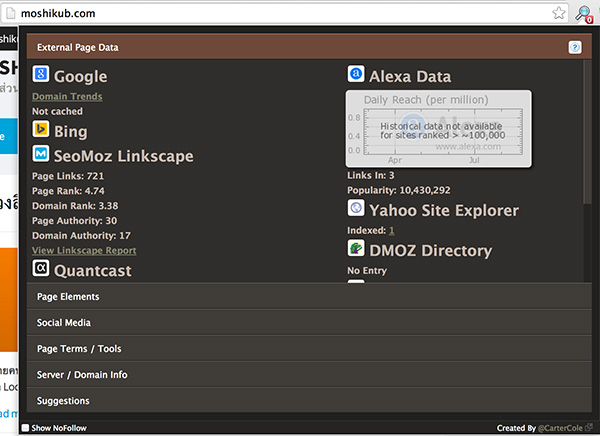Click 'Domain Authority: 17' value
The width and height of the screenshot is (600, 436).
pyautogui.click(x=82, y=236)
